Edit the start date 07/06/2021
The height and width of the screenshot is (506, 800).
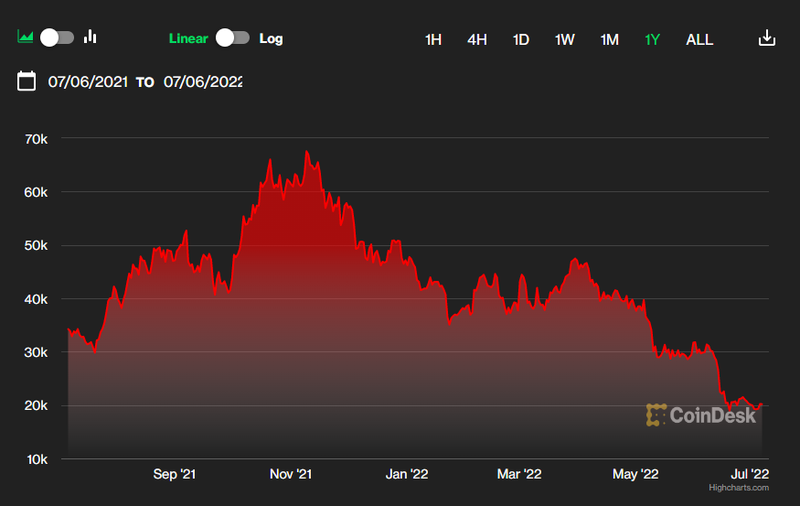(x=88, y=82)
